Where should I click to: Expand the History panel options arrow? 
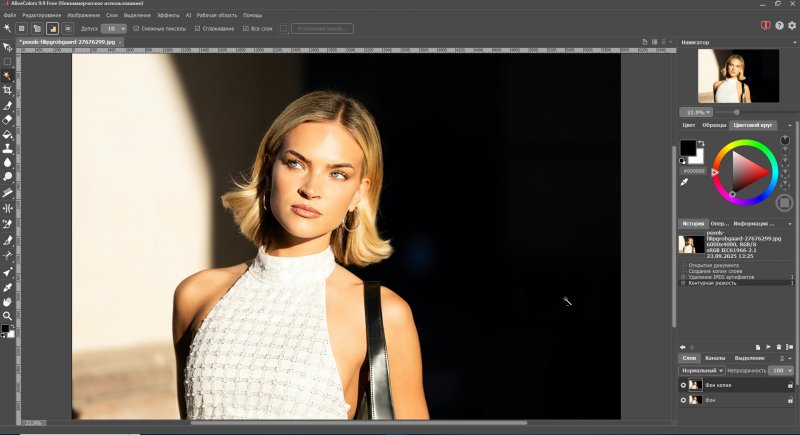(790, 224)
